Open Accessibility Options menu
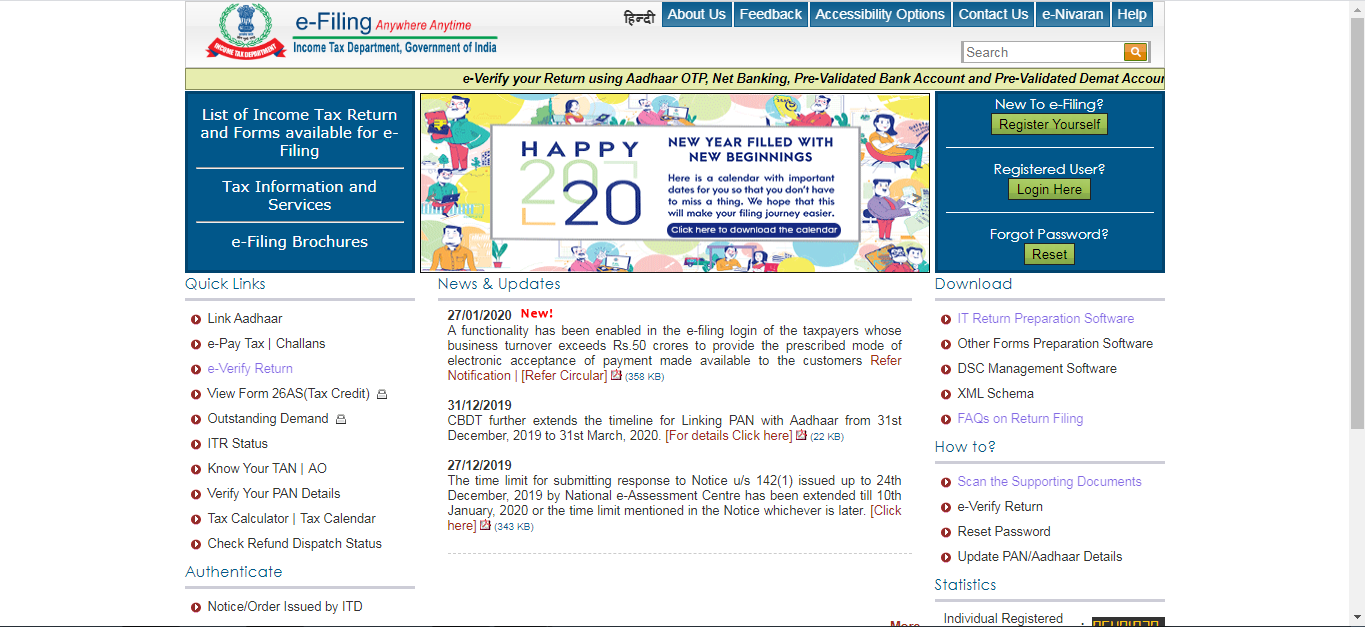1365x627 pixels. pos(879,14)
